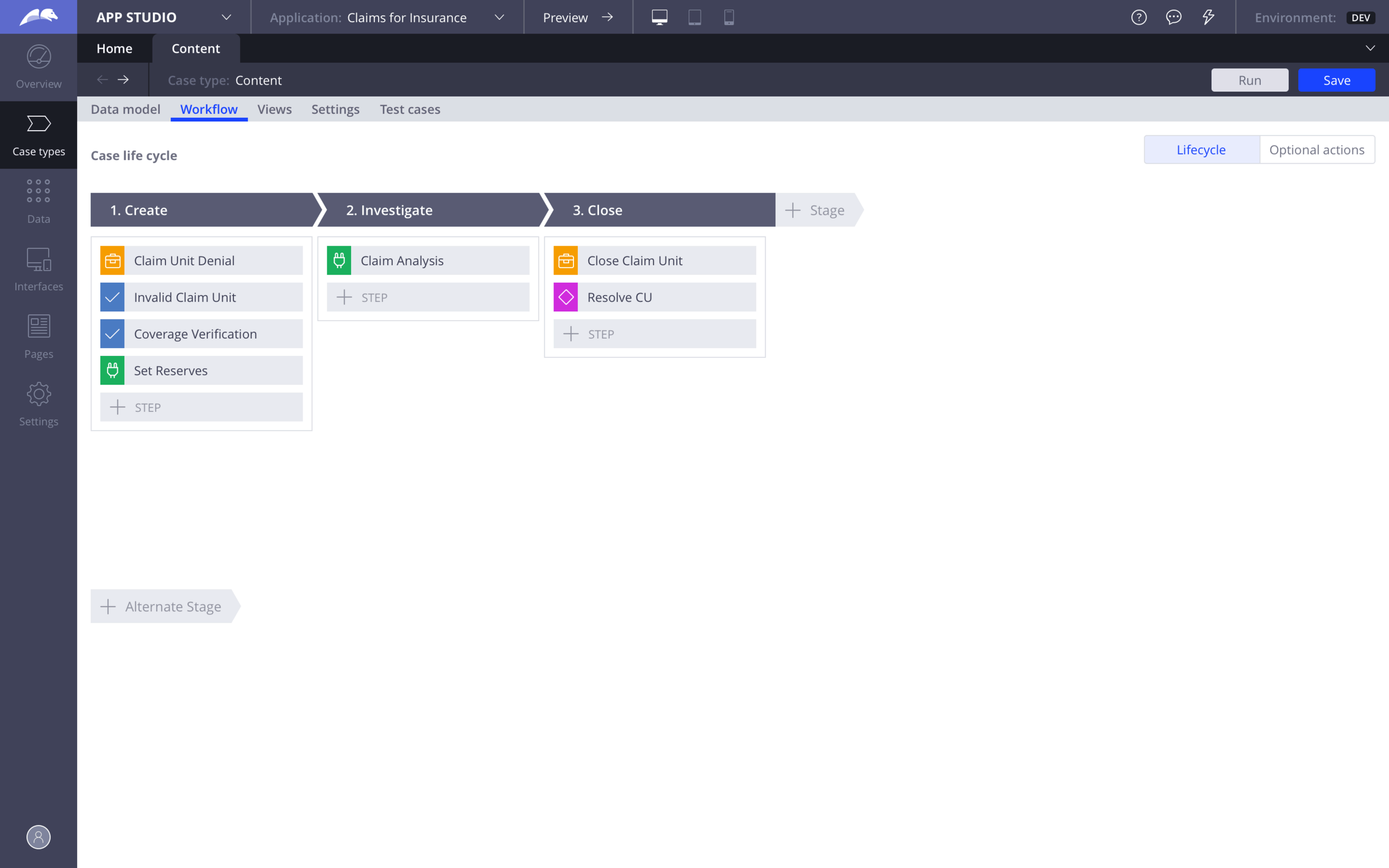Open the Data model tab
The height and width of the screenshot is (868, 1389).
125,109
